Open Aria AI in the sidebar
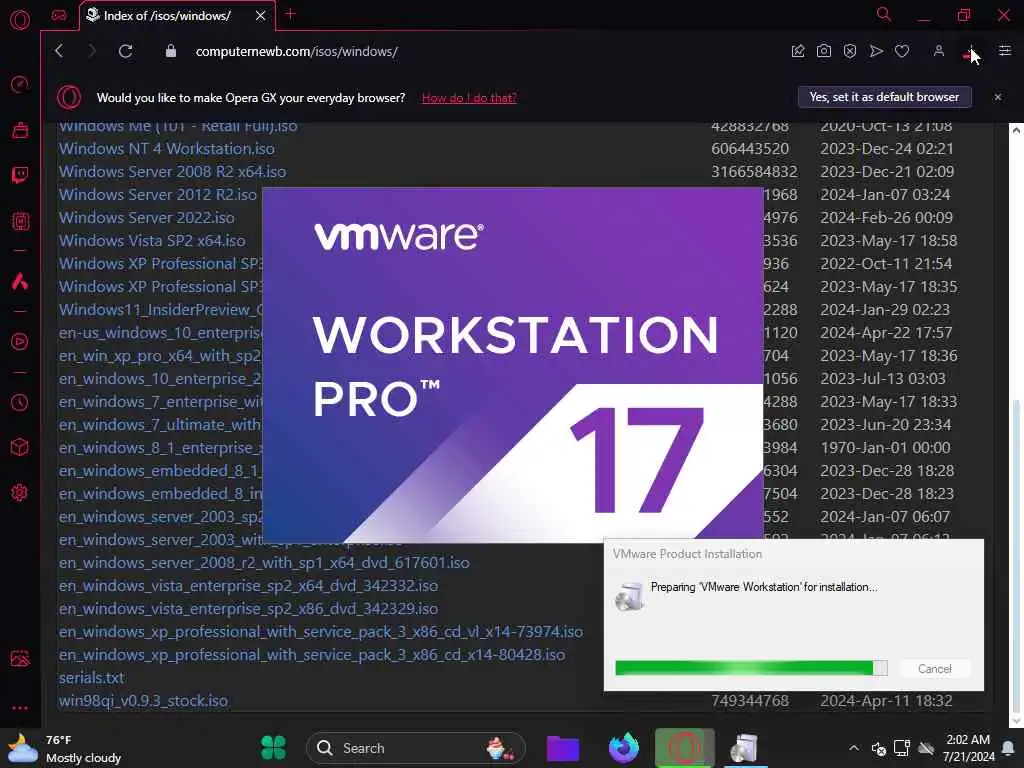 (x=20, y=281)
